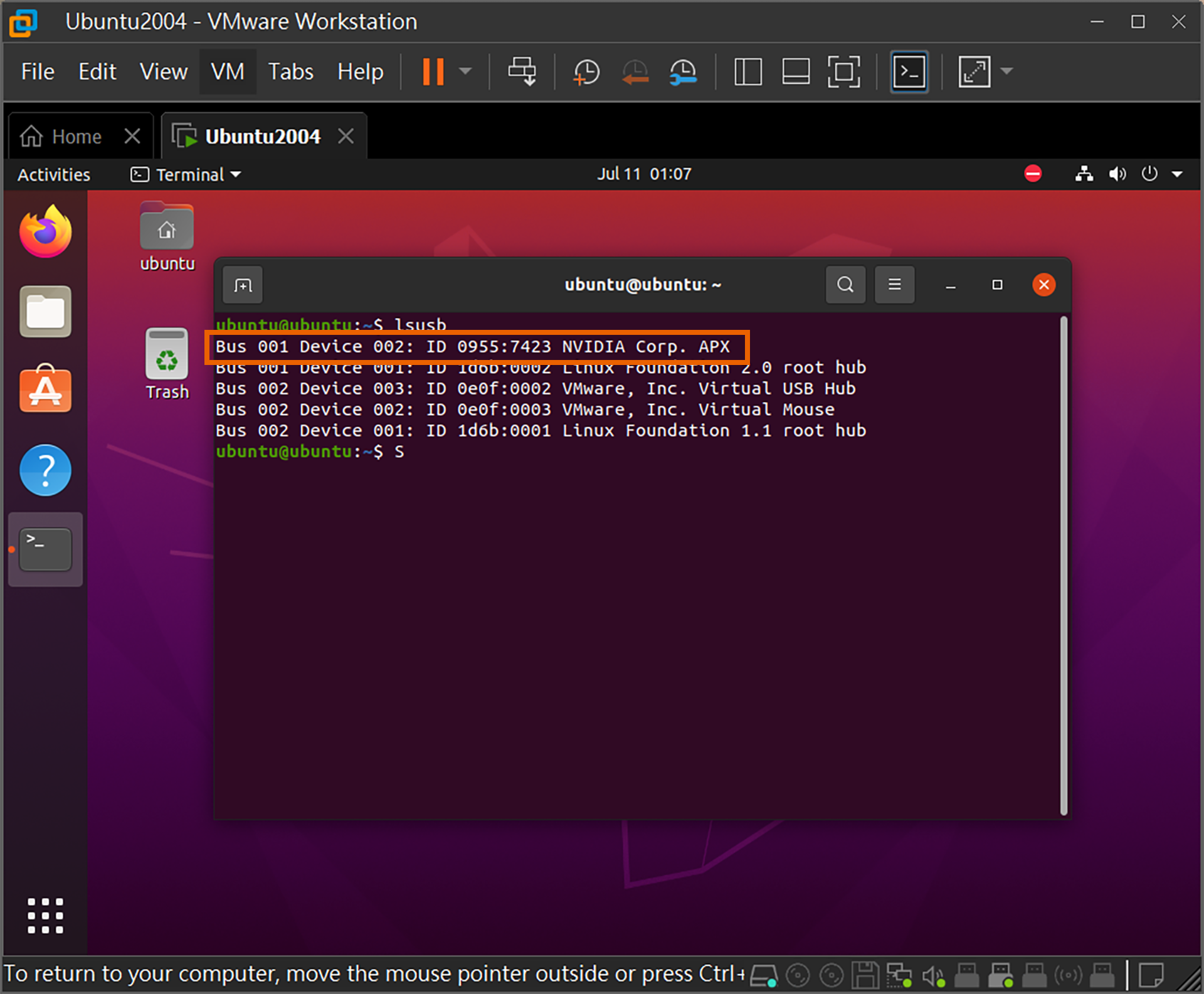The image size is (1204, 994).
Task: Open the Jul 11 clock calendar
Action: 643,174
